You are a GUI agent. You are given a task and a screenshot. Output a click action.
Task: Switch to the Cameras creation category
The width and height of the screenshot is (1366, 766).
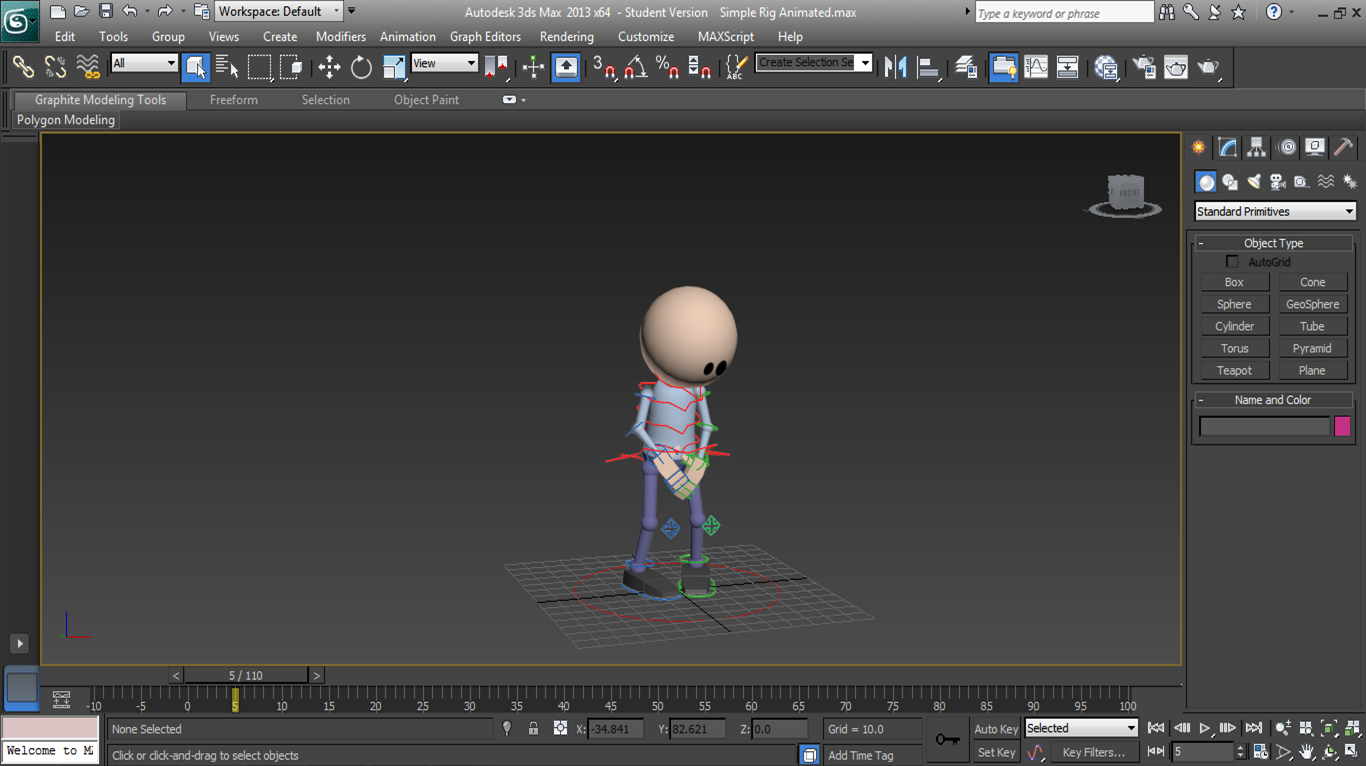(x=1277, y=181)
